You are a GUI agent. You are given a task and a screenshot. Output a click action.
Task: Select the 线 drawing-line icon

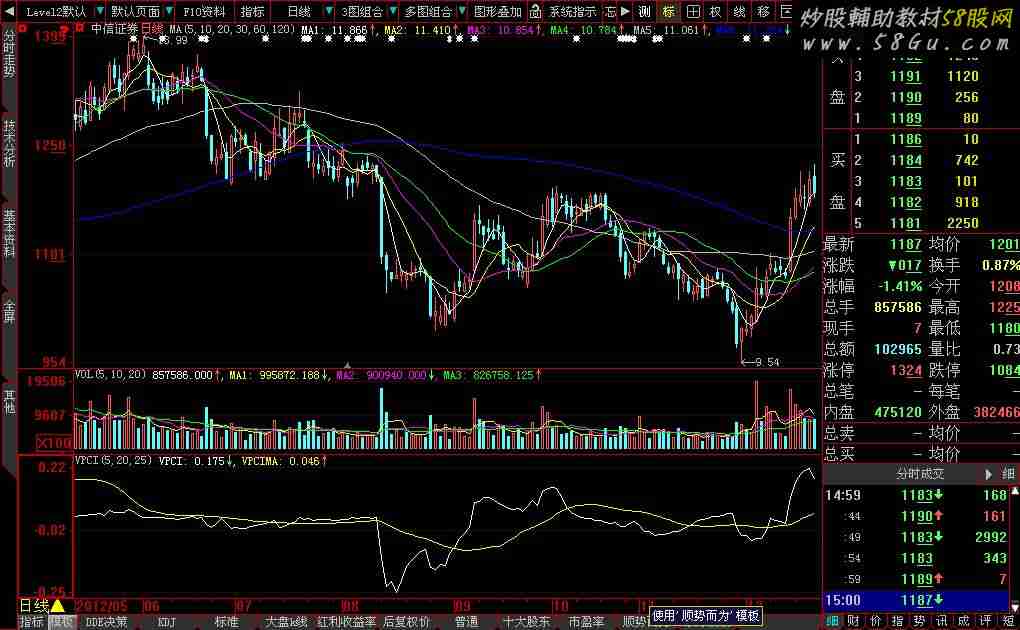pyautogui.click(x=740, y=11)
